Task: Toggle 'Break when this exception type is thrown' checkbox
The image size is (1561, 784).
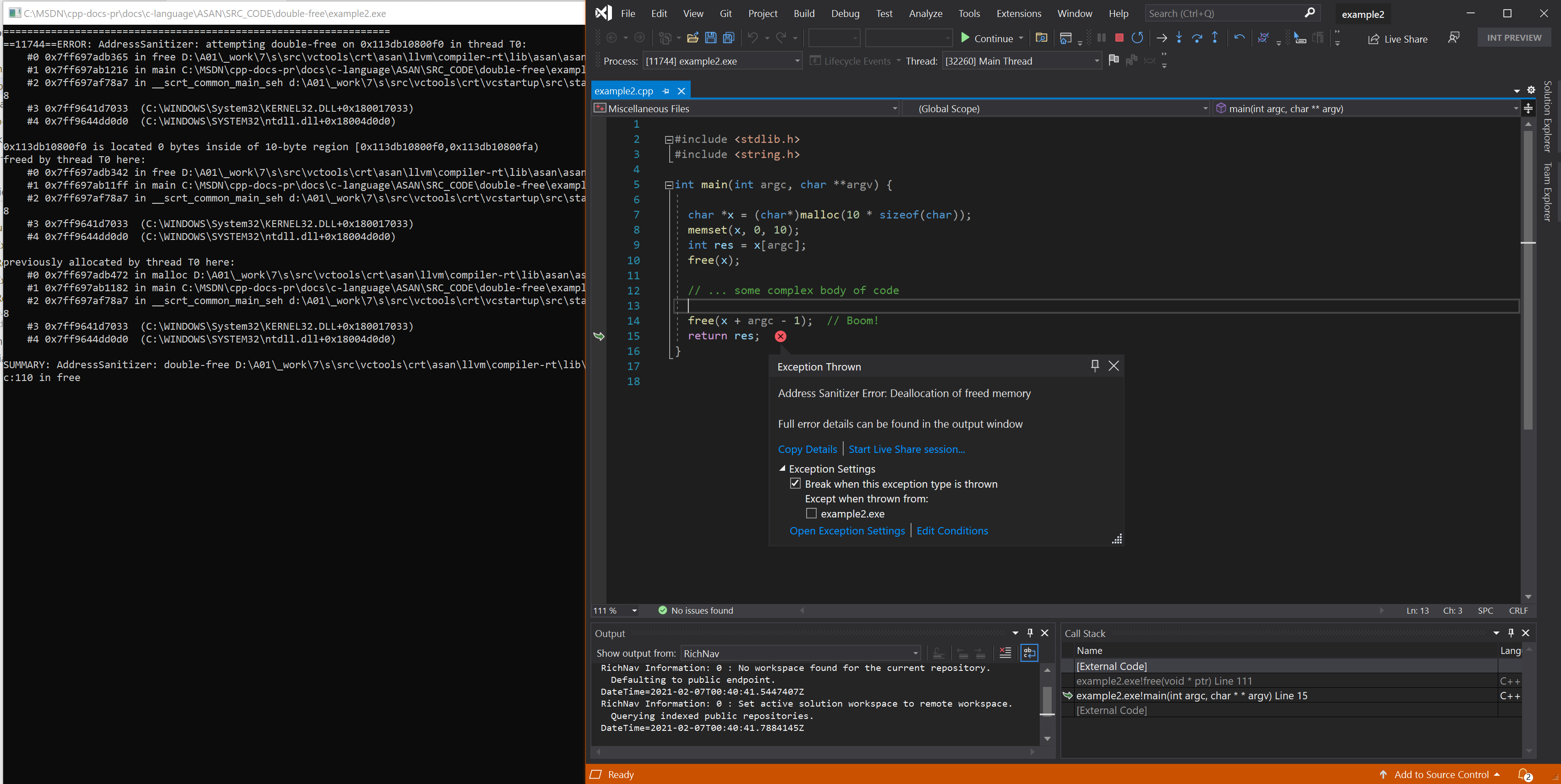Action: pyautogui.click(x=796, y=484)
